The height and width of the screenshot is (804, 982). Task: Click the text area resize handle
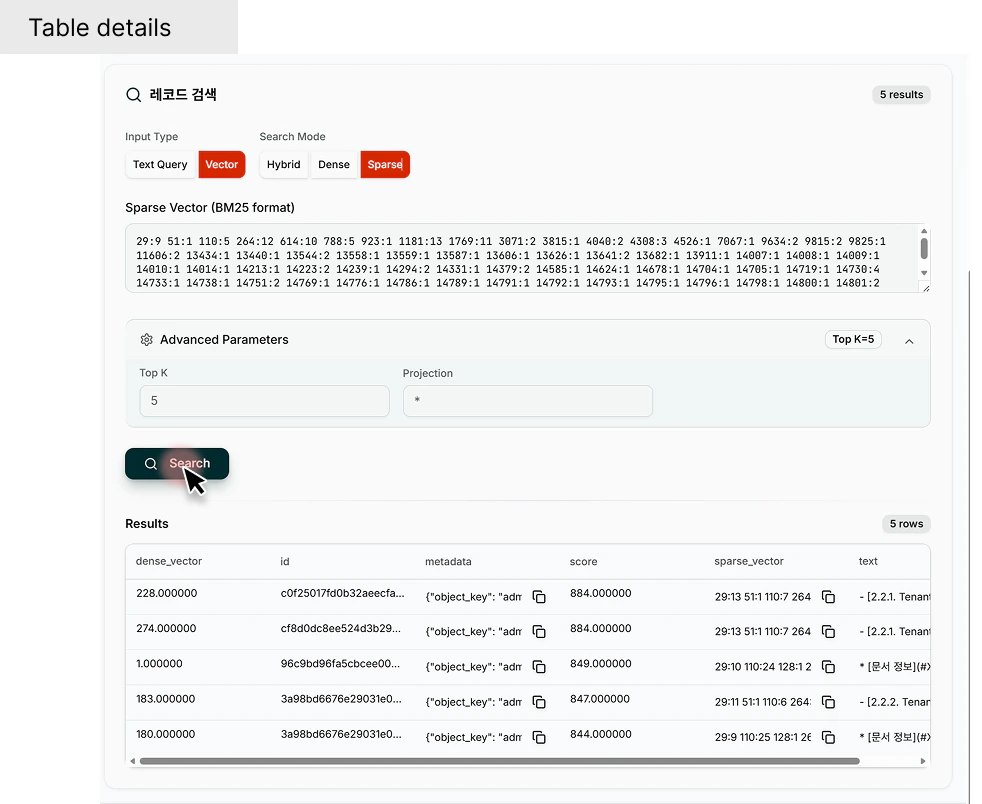(x=926, y=288)
